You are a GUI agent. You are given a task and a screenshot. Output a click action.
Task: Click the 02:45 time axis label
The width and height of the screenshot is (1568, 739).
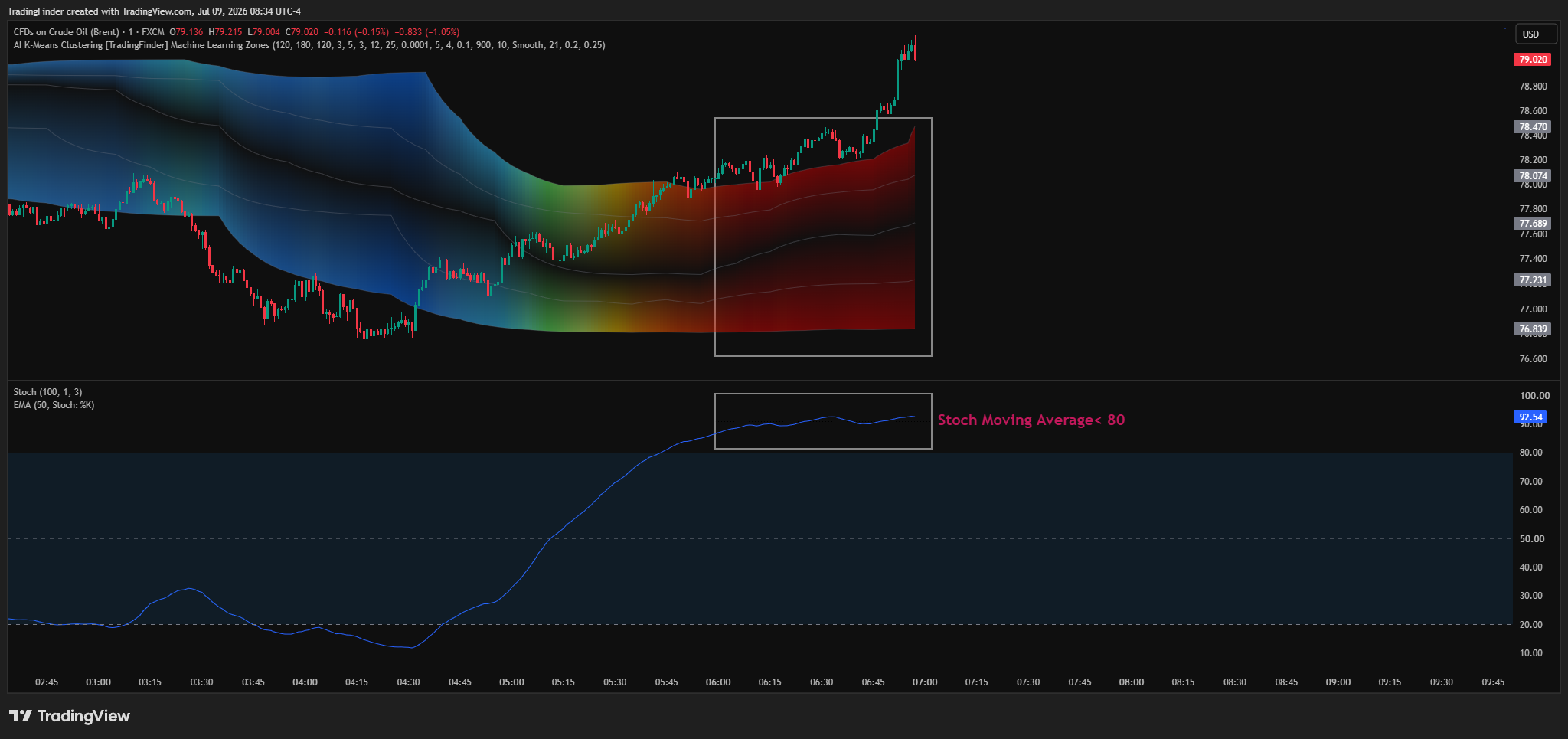click(47, 682)
